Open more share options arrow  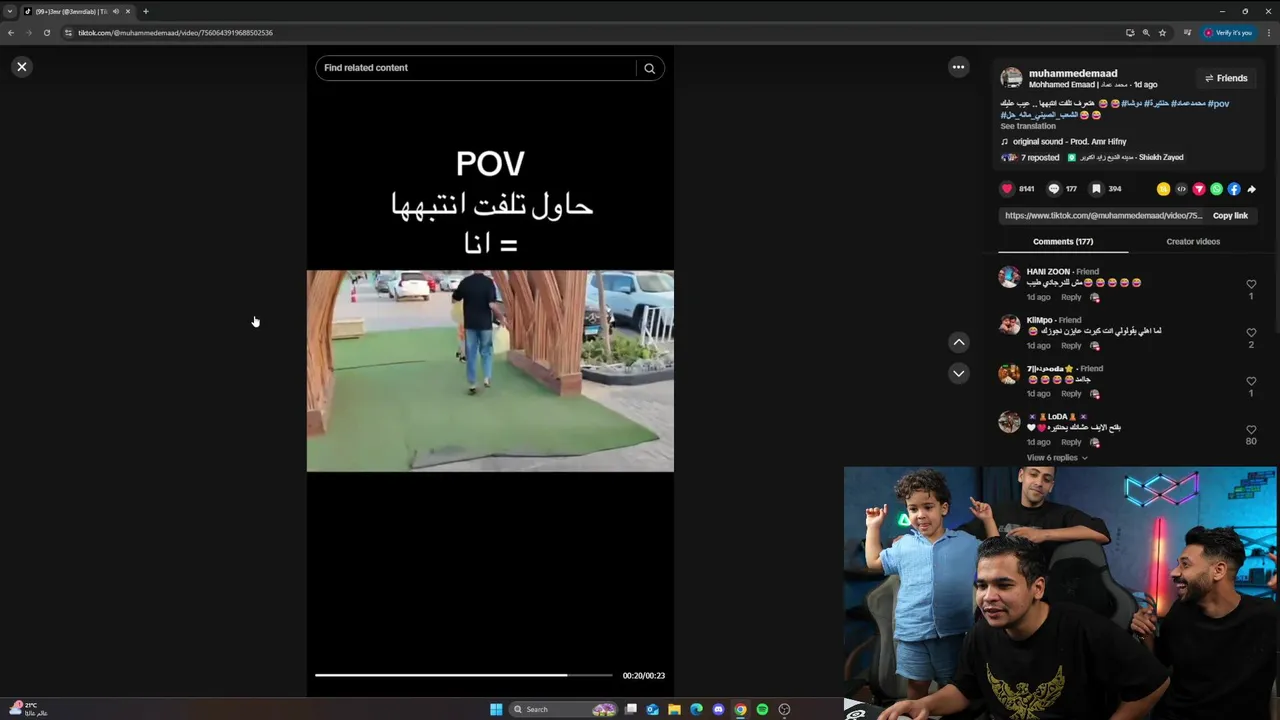[x=1251, y=188]
